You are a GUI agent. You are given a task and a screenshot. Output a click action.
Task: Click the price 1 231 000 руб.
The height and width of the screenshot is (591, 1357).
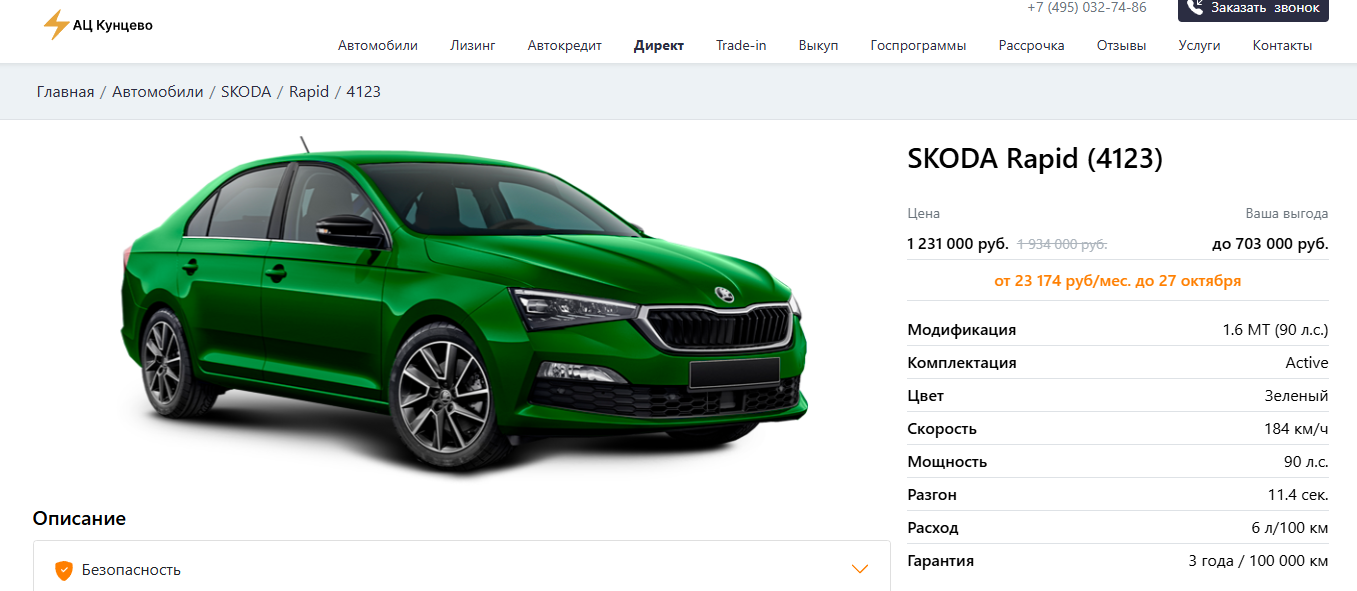point(958,244)
